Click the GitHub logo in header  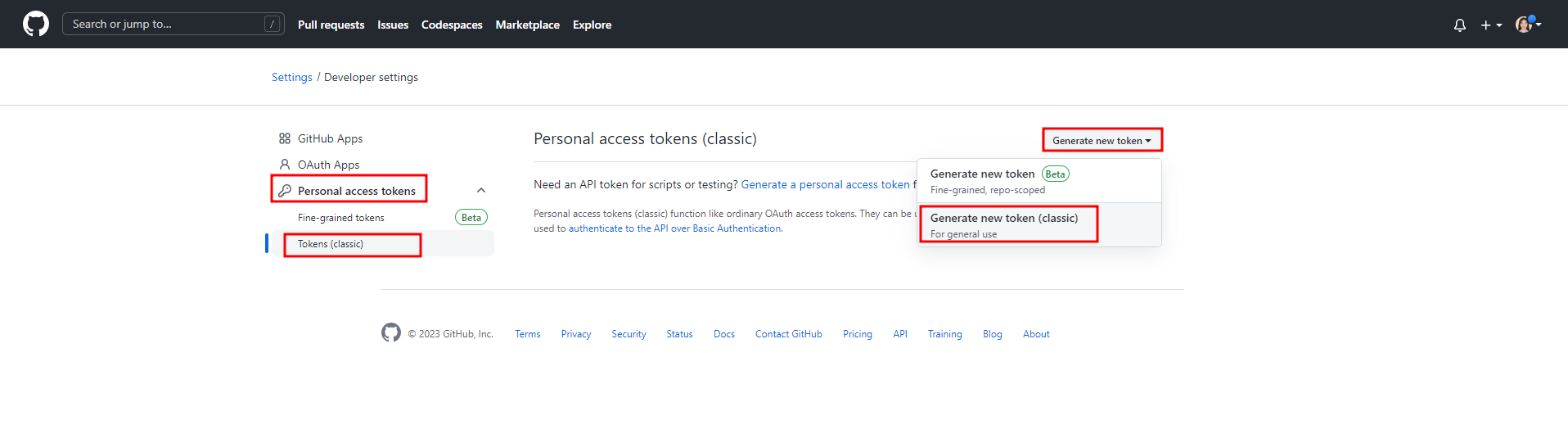pos(36,24)
